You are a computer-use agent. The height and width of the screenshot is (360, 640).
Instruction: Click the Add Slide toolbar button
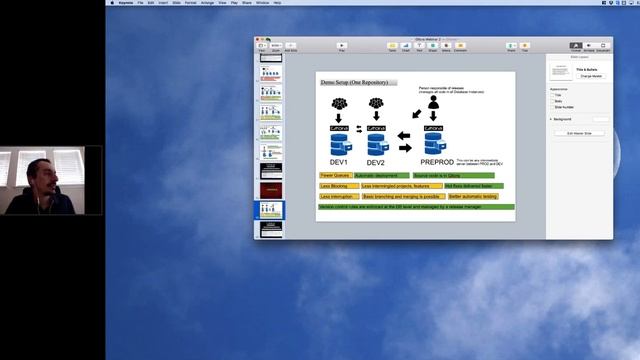291,46
